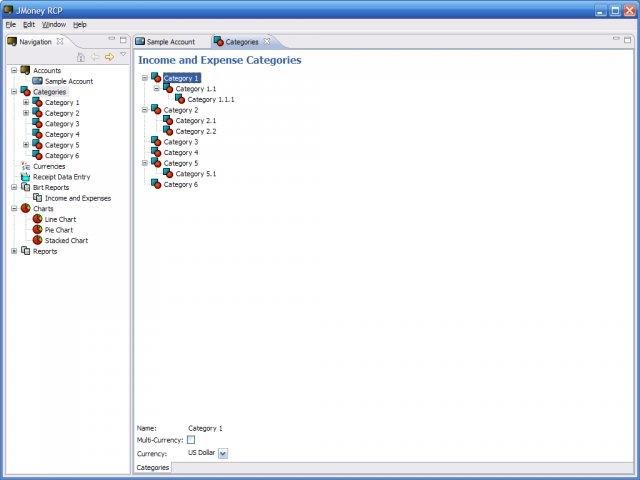The width and height of the screenshot is (640, 480).
Task: Open the Help menu
Action: tap(80, 24)
